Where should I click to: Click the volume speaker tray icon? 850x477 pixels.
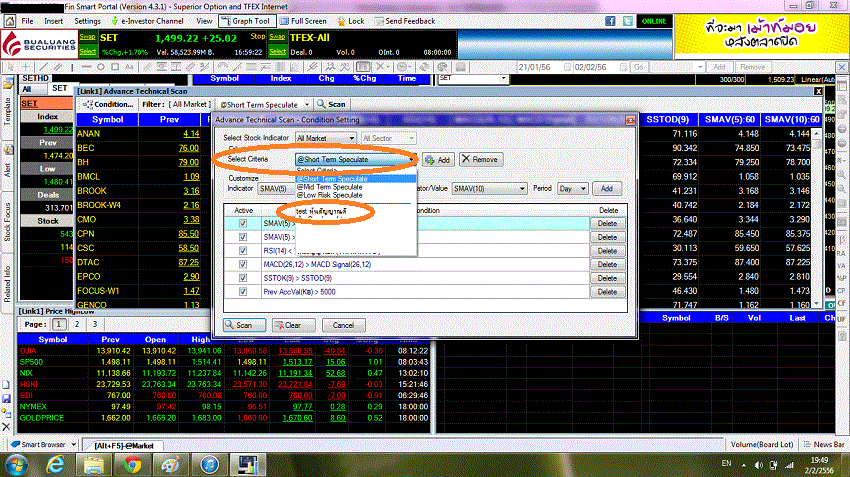[758, 465]
